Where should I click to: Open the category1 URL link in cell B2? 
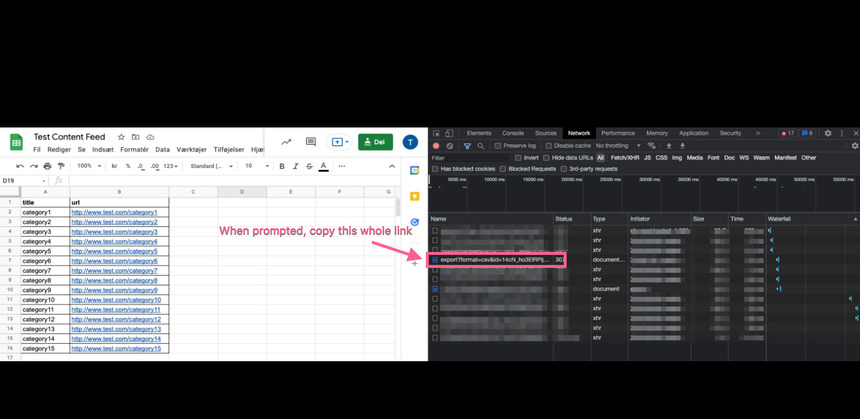coord(114,212)
